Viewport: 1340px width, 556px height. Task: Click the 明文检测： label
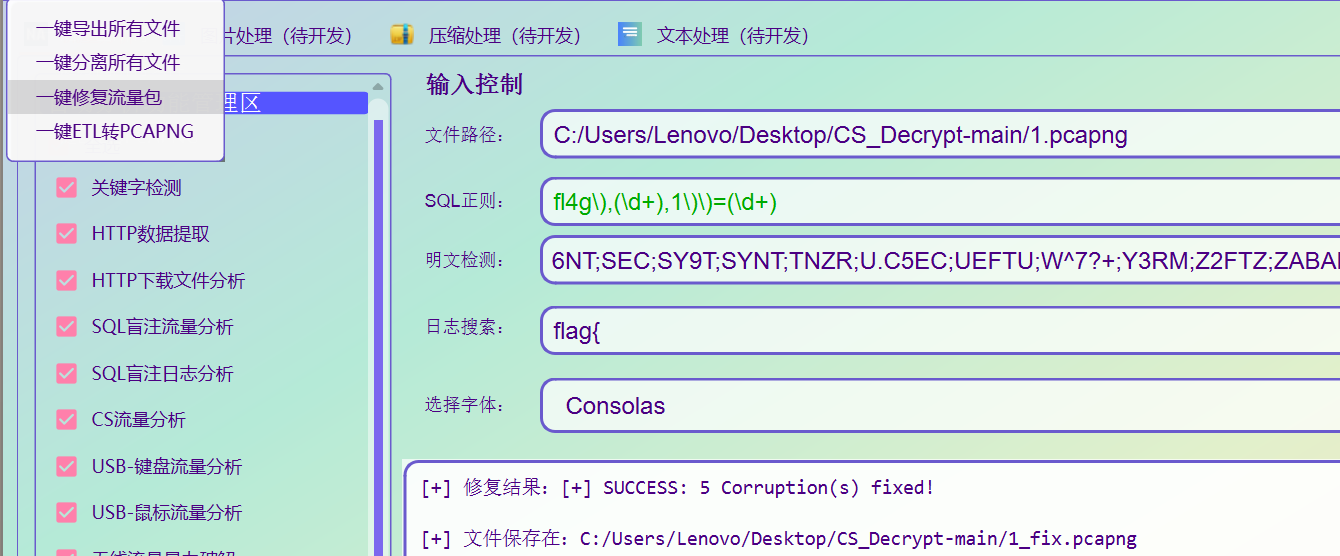[465, 261]
